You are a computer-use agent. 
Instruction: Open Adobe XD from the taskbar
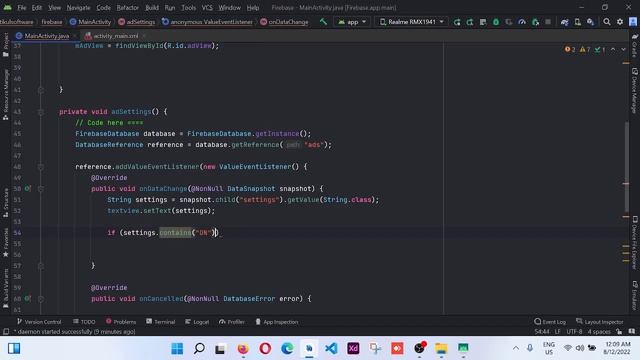tap(353, 349)
